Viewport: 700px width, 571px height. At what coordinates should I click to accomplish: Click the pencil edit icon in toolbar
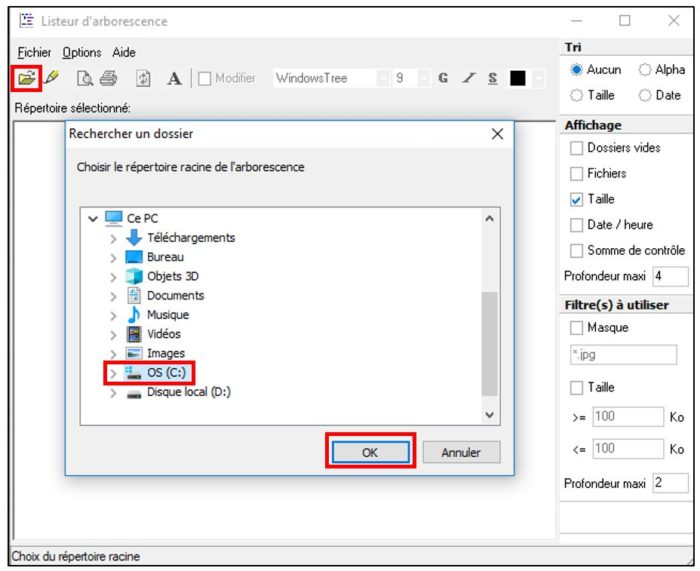tap(51, 77)
